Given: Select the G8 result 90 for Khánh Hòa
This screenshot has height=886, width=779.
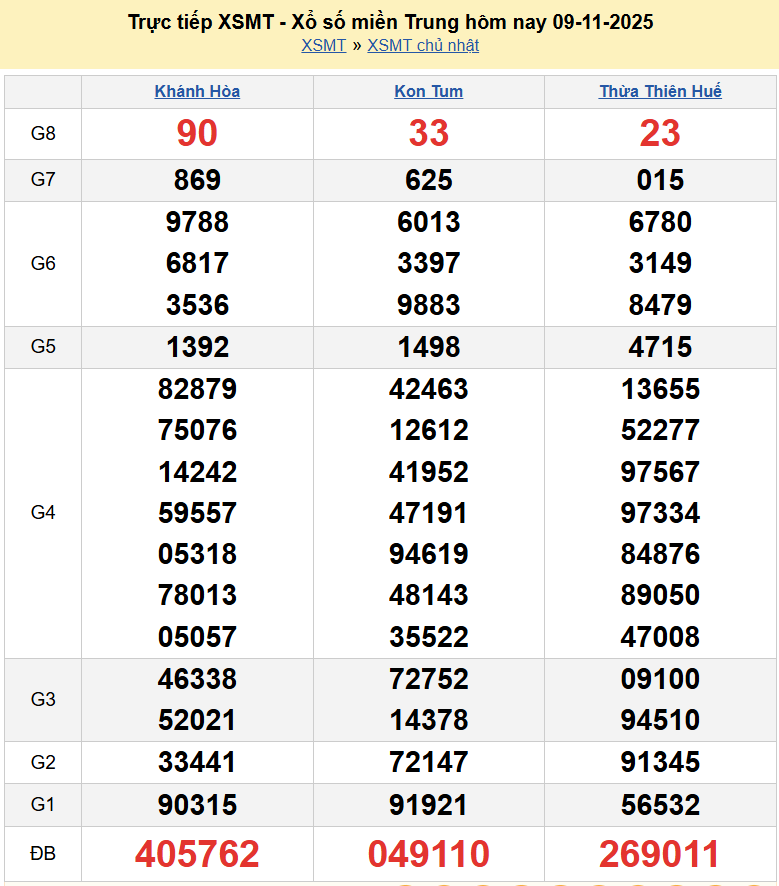Looking at the screenshot, I should [x=197, y=133].
